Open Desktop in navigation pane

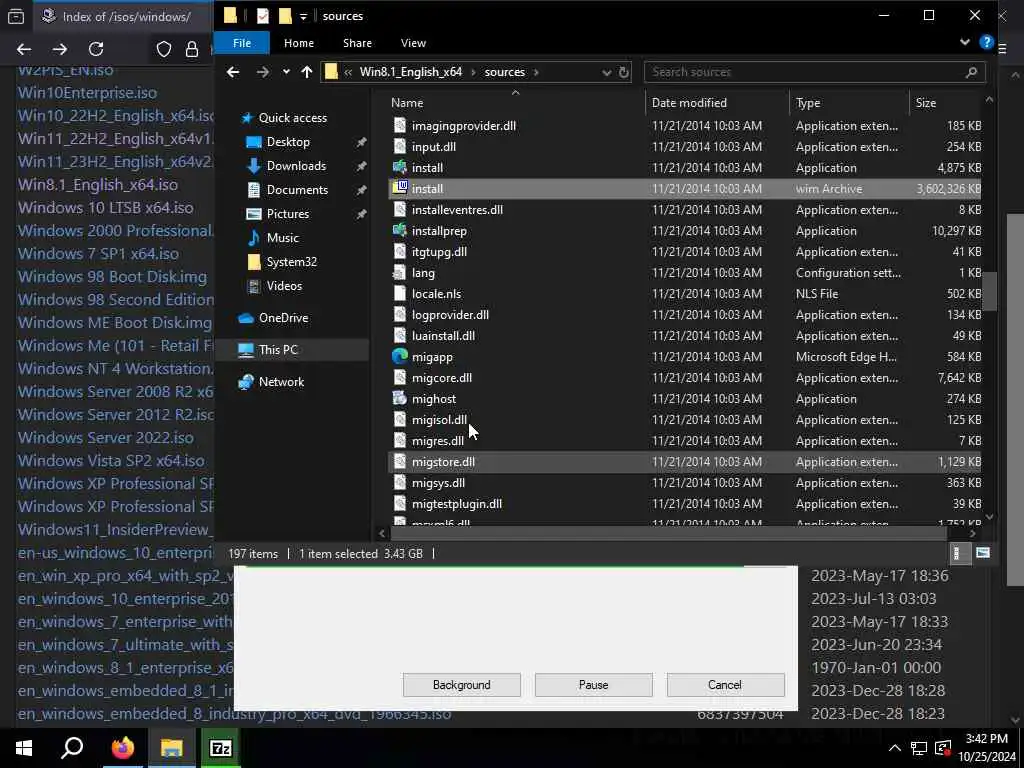pyautogui.click(x=288, y=142)
